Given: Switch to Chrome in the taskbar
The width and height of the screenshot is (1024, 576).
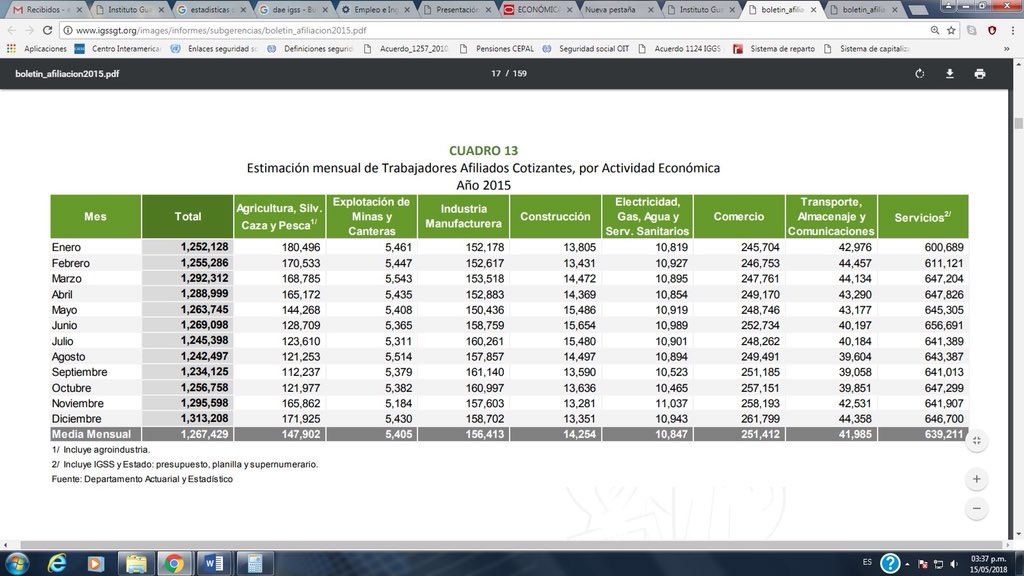Looking at the screenshot, I should (174, 563).
